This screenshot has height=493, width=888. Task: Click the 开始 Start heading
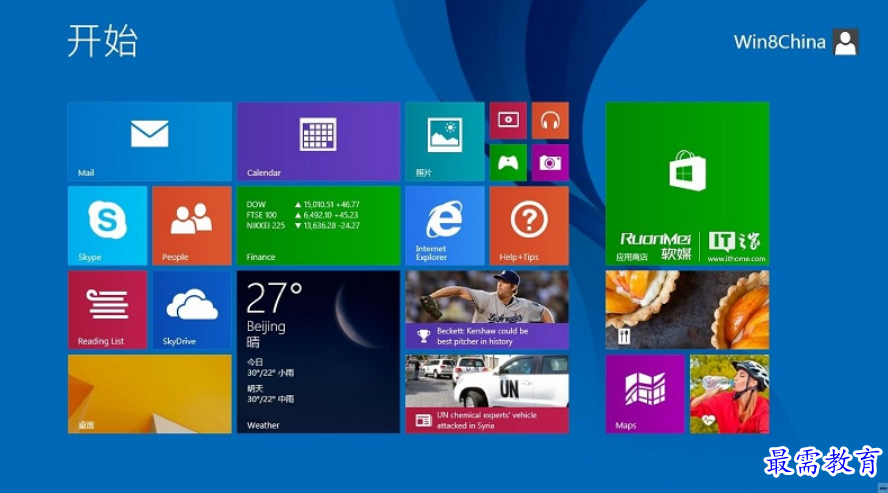103,41
